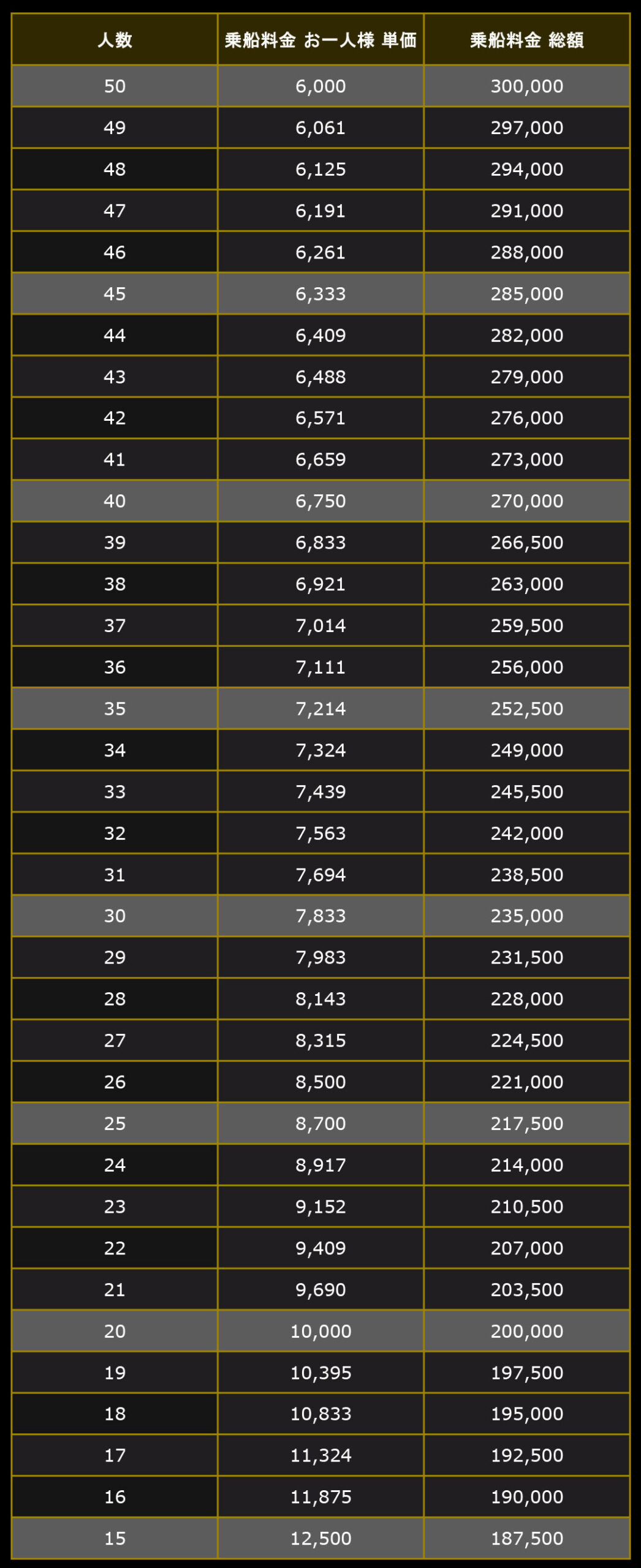Click total amount 187,500 cell
The image size is (641, 1568).
coord(526,1538)
